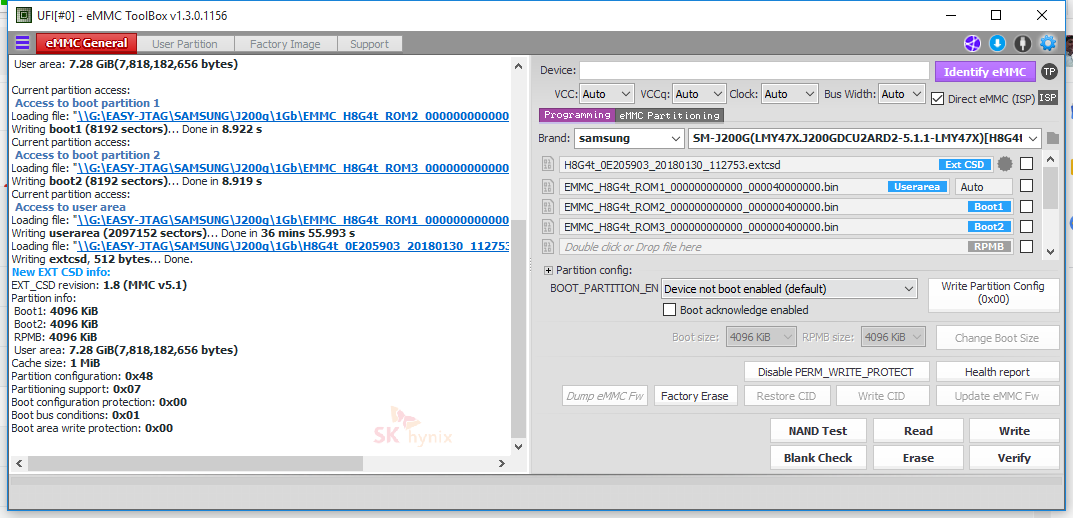This screenshot has height=518, width=1073.
Task: Switch to the User Partition tab
Action: [x=185, y=44]
